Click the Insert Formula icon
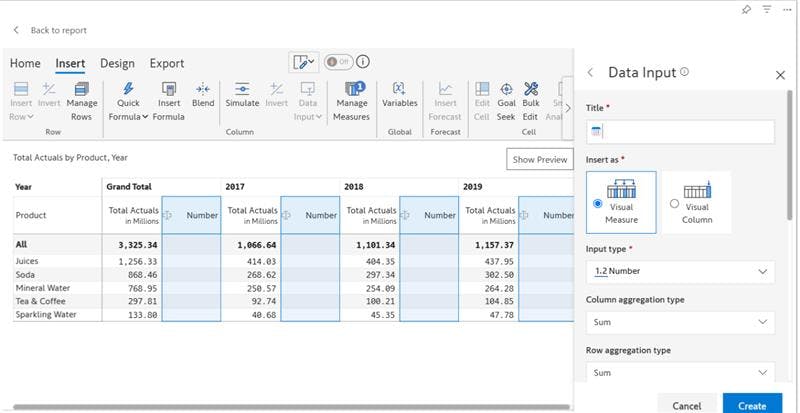800x413 pixels. click(x=168, y=90)
